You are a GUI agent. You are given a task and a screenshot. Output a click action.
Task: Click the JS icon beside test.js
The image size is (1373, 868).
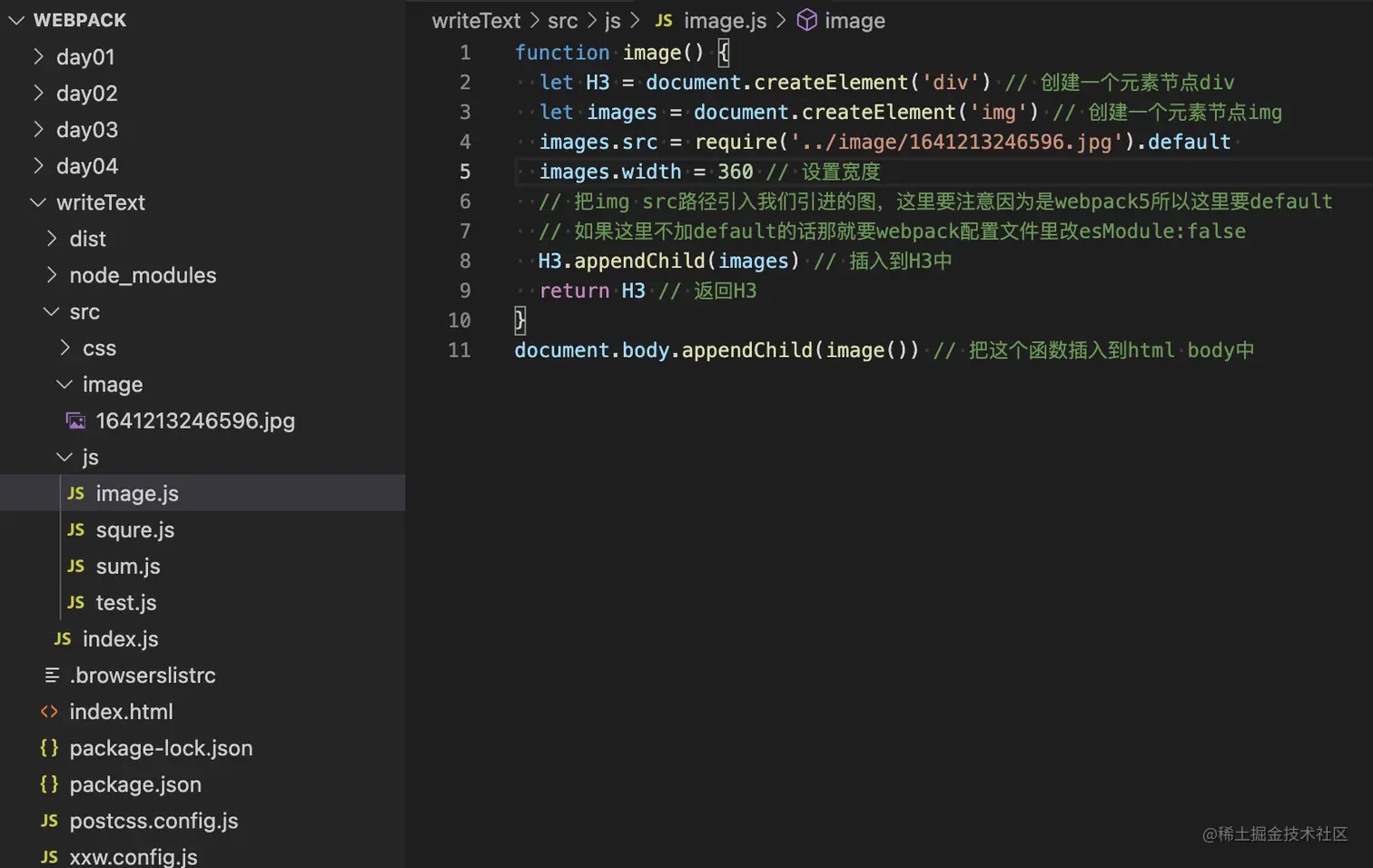[x=76, y=602]
